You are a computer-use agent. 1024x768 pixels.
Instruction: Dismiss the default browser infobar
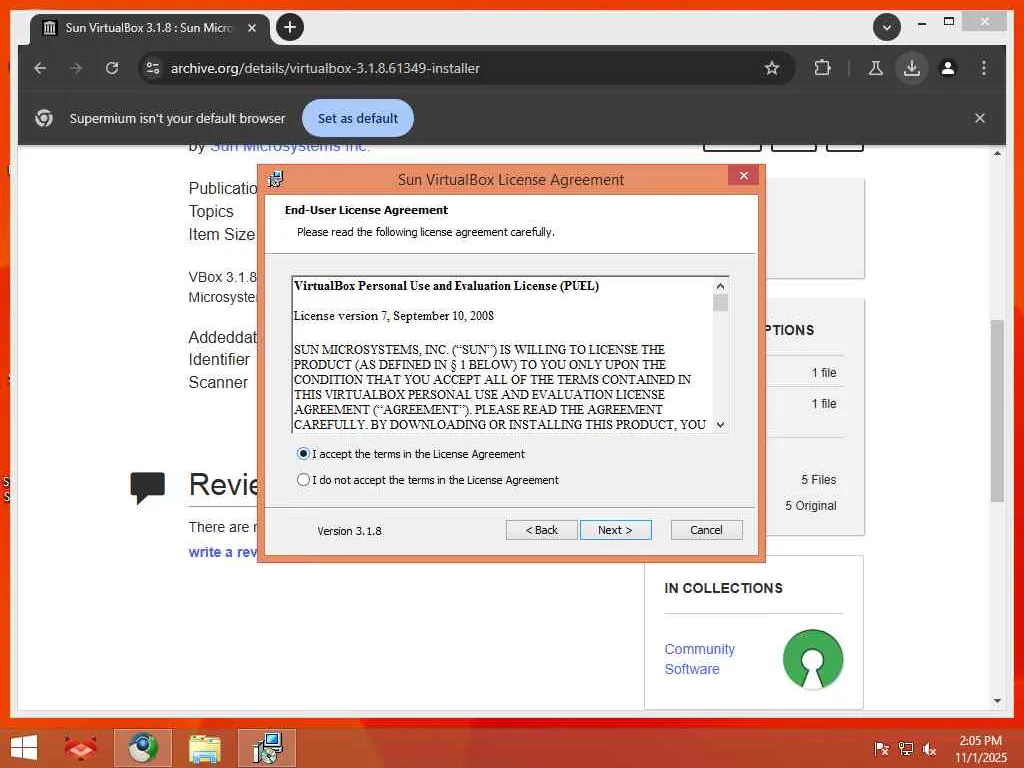click(980, 118)
